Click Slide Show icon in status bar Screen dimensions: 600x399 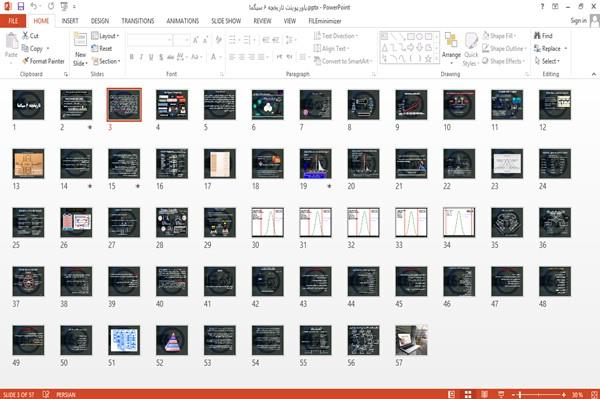pyautogui.click(x=501, y=394)
